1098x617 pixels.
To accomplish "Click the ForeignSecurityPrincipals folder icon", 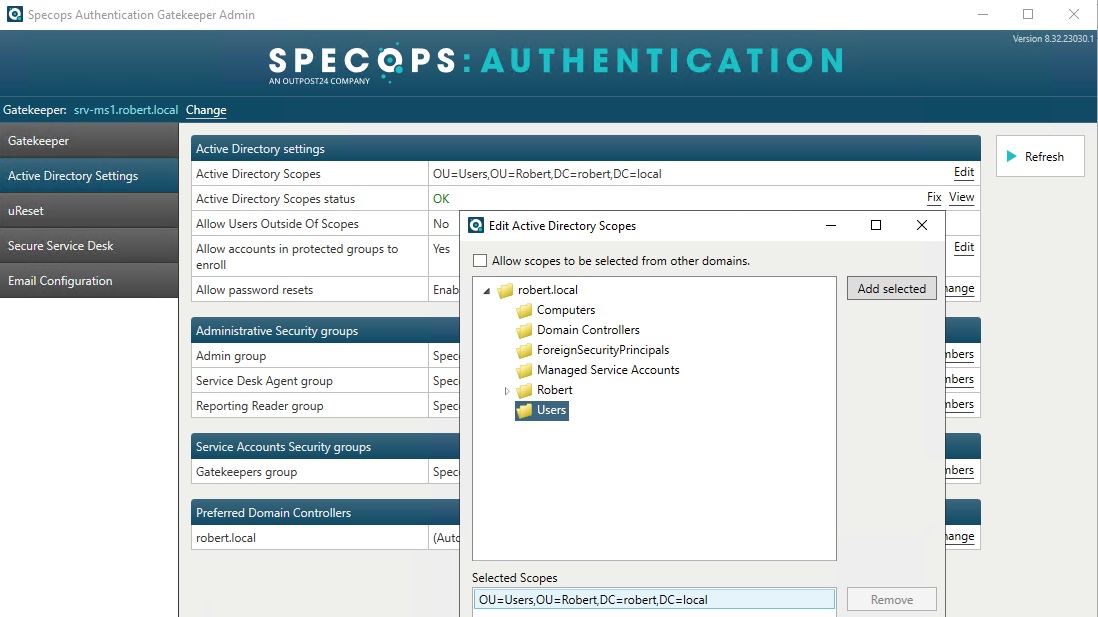I will [x=524, y=350].
